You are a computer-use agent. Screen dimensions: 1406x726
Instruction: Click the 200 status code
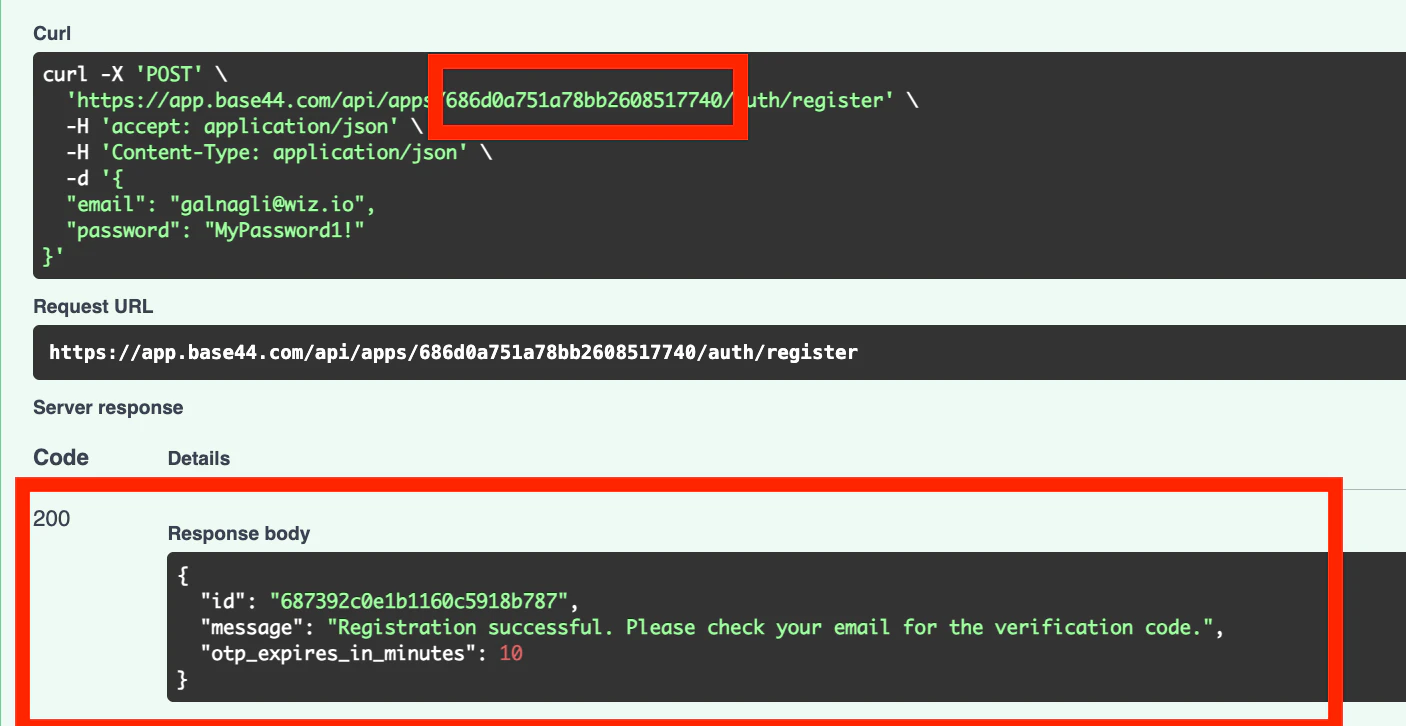(x=52, y=518)
